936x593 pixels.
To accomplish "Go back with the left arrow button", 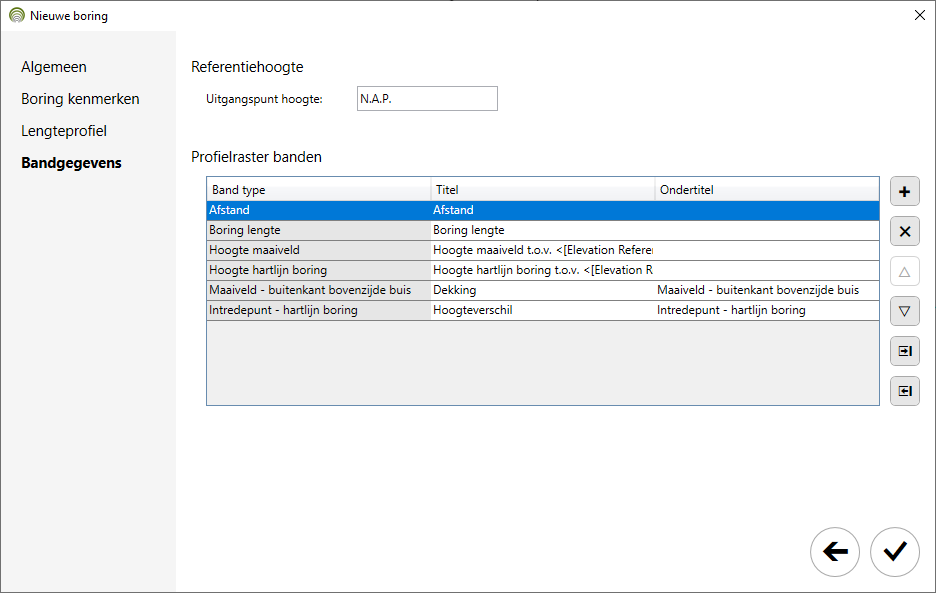I will click(835, 552).
